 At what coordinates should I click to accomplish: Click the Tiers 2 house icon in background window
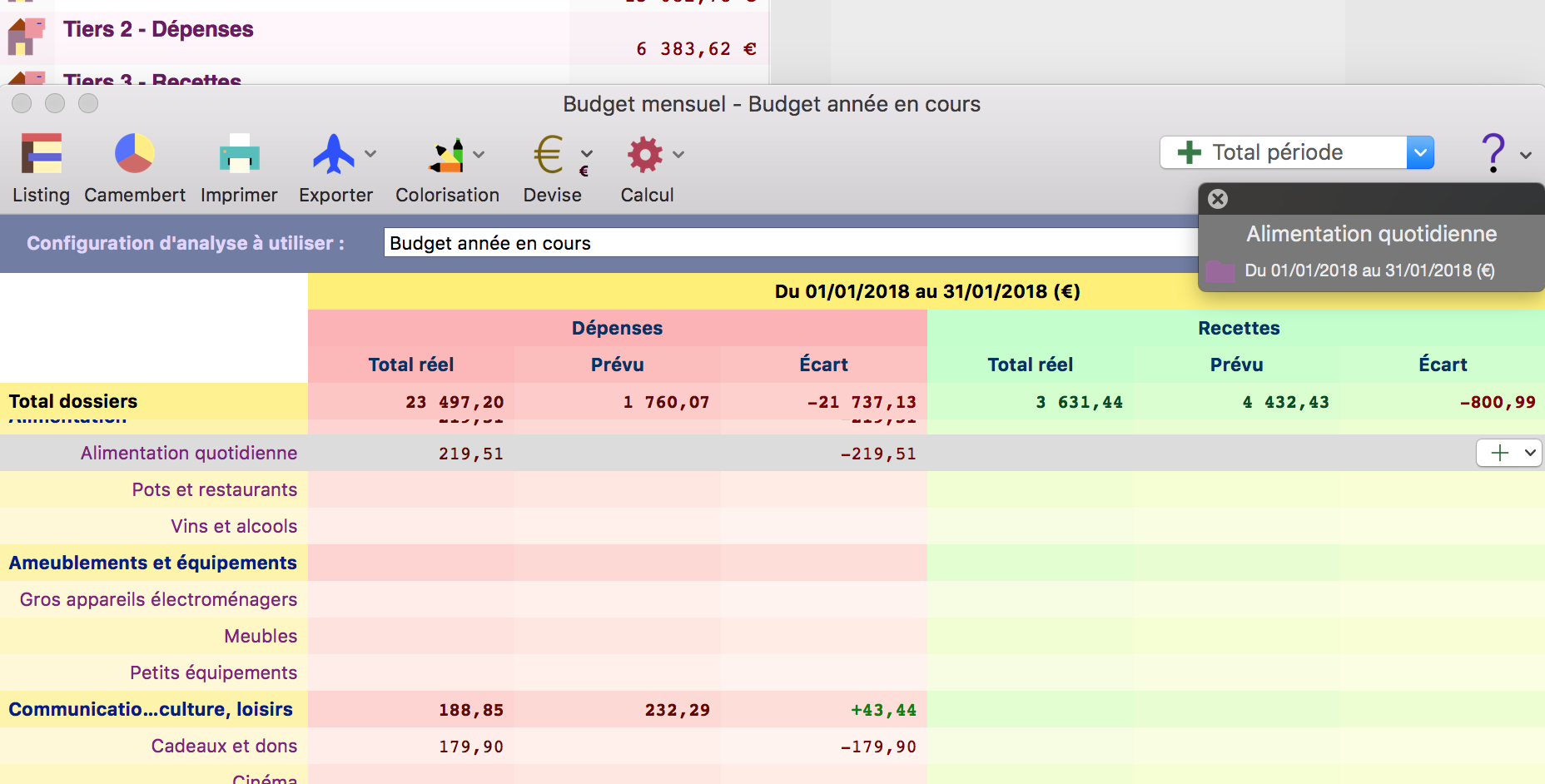(27, 37)
